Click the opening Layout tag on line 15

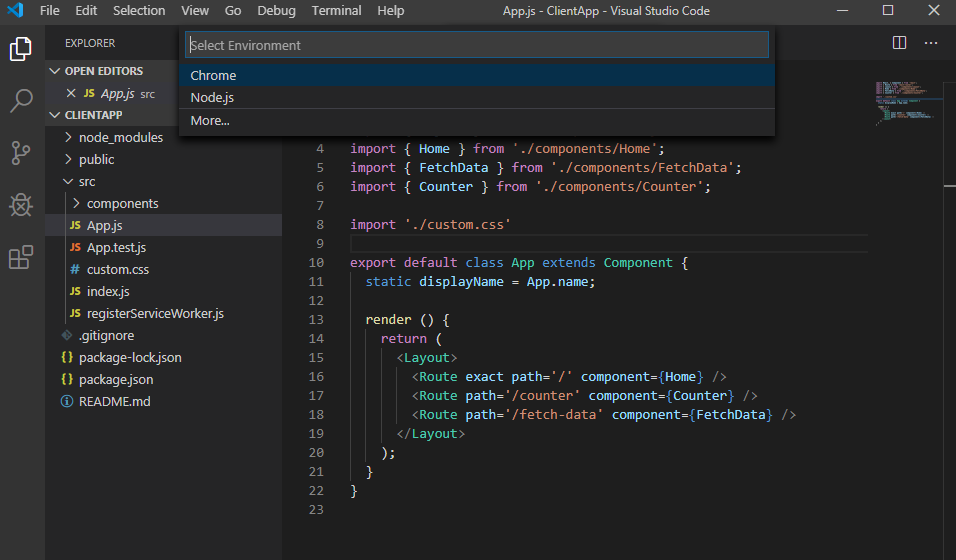point(427,357)
